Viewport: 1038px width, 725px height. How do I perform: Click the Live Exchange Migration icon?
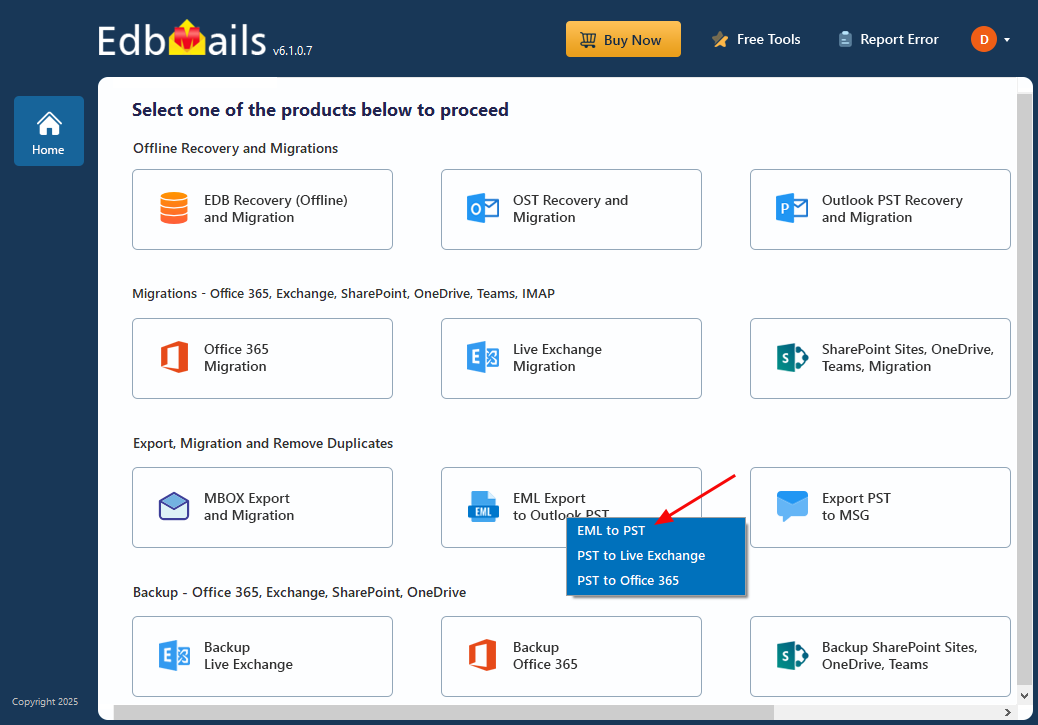[x=483, y=358]
